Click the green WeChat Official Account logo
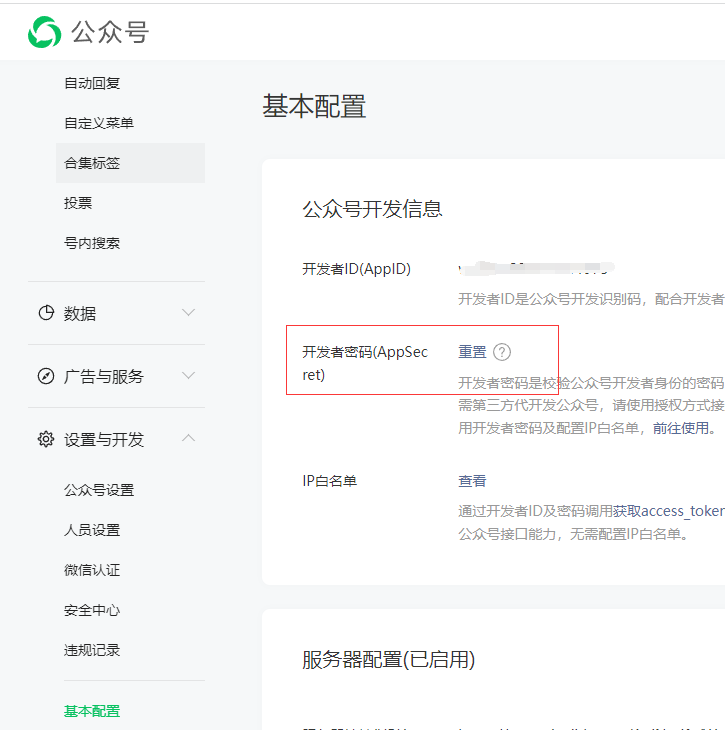The image size is (725, 730). (x=45, y=32)
